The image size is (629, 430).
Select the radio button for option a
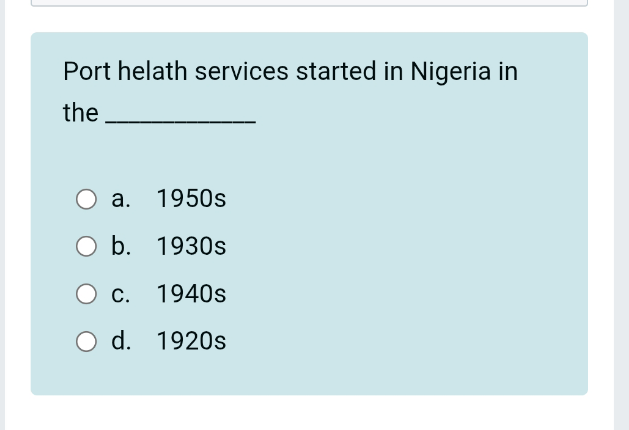coord(86,199)
